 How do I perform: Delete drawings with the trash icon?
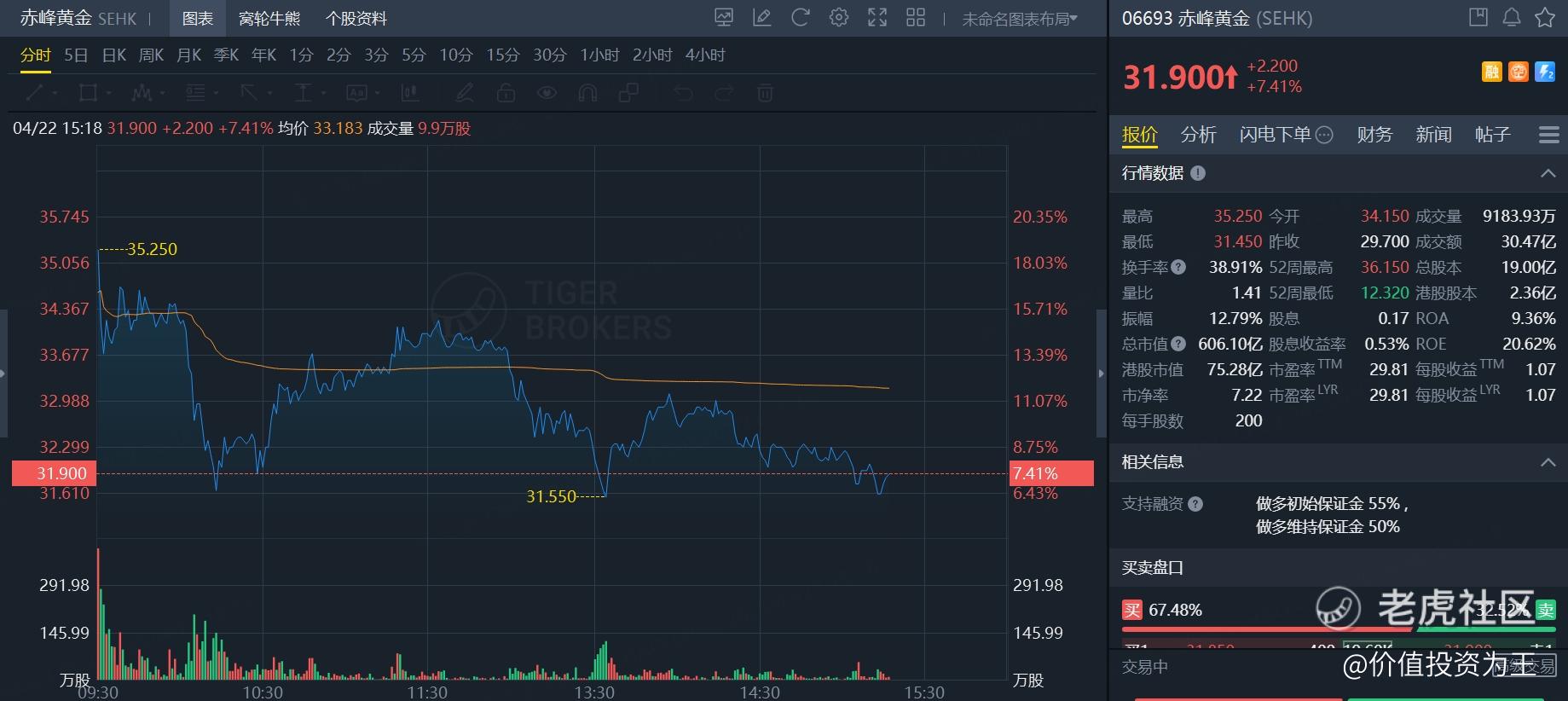(x=765, y=92)
